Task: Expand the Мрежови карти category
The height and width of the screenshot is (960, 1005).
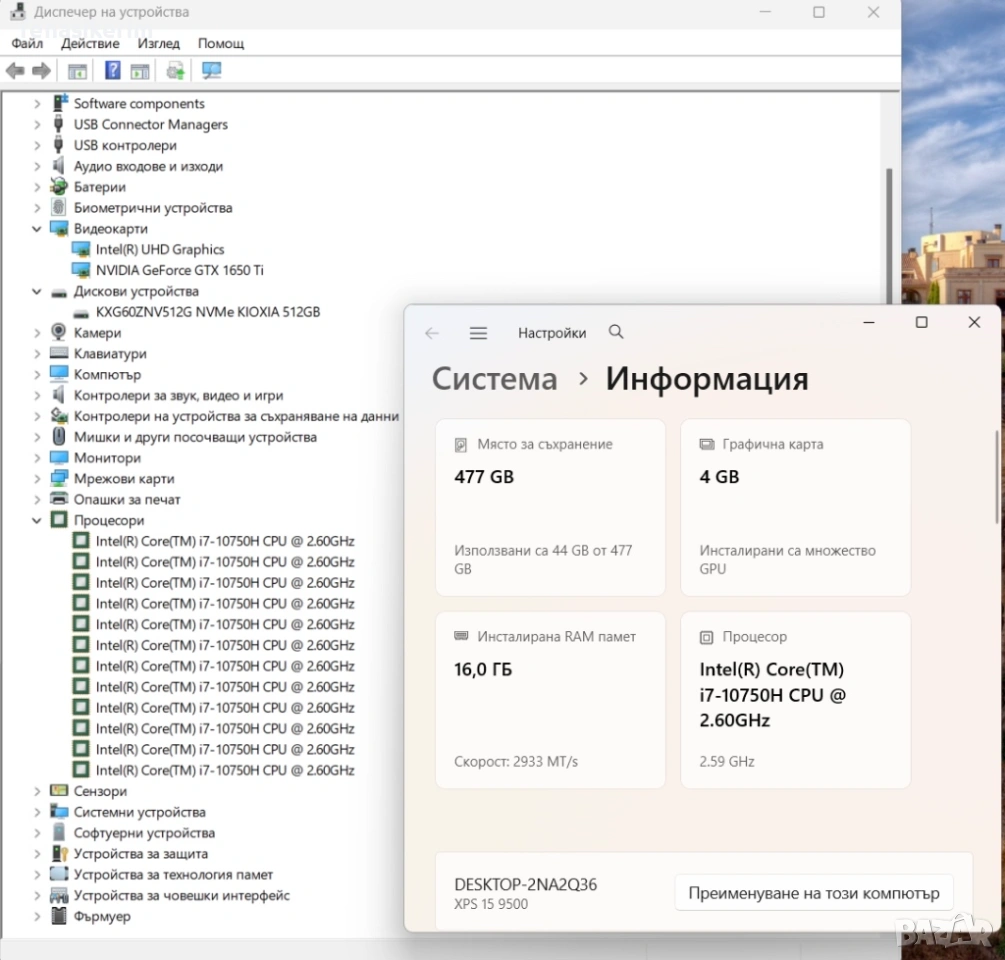Action: (x=37, y=479)
